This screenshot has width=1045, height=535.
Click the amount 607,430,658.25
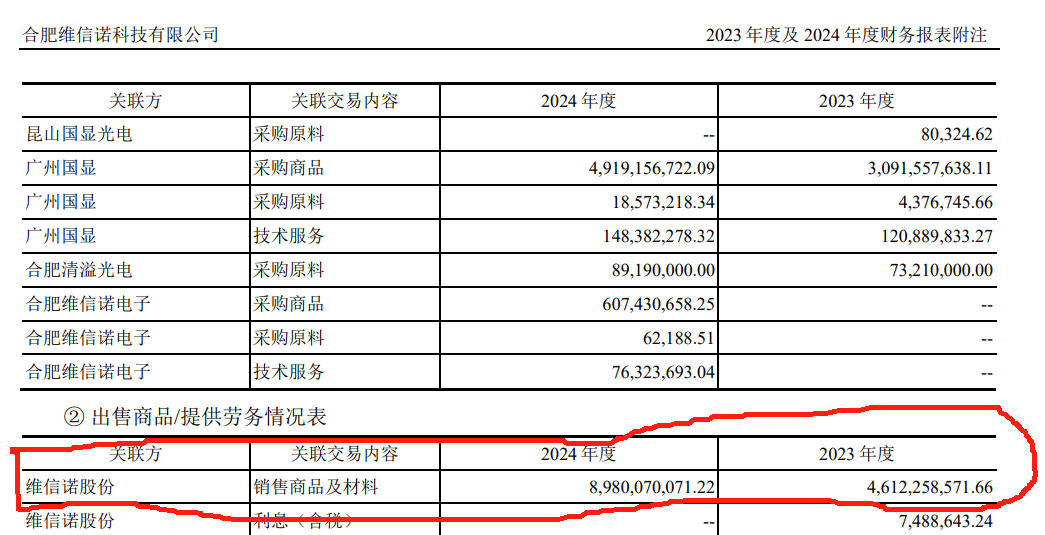[659, 304]
